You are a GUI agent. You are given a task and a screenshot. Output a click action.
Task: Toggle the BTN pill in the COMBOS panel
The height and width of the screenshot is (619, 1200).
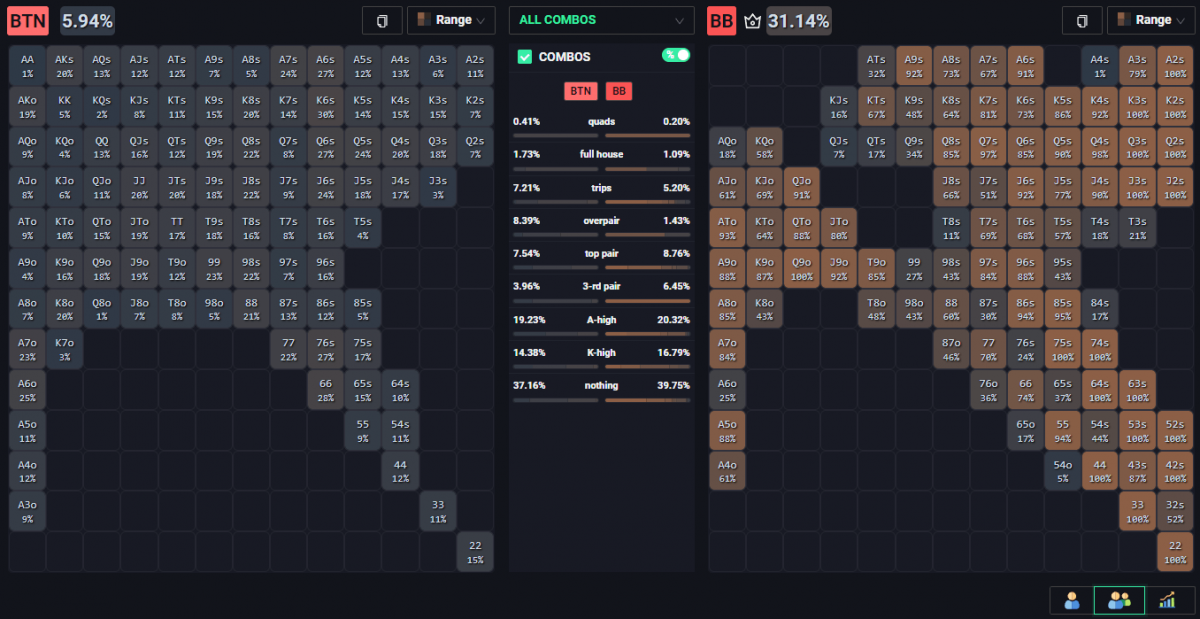pyautogui.click(x=581, y=91)
